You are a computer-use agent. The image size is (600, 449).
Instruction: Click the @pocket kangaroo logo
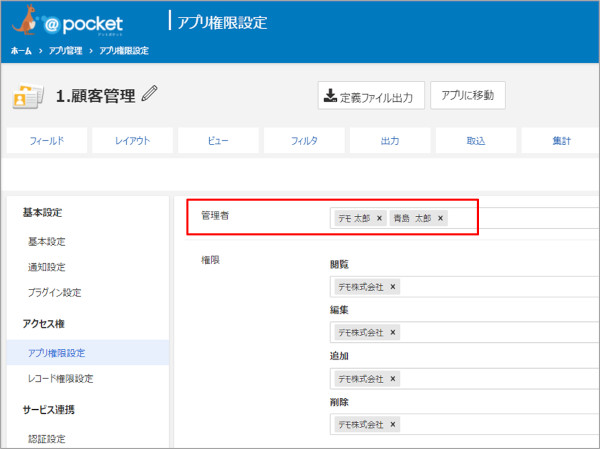point(68,21)
